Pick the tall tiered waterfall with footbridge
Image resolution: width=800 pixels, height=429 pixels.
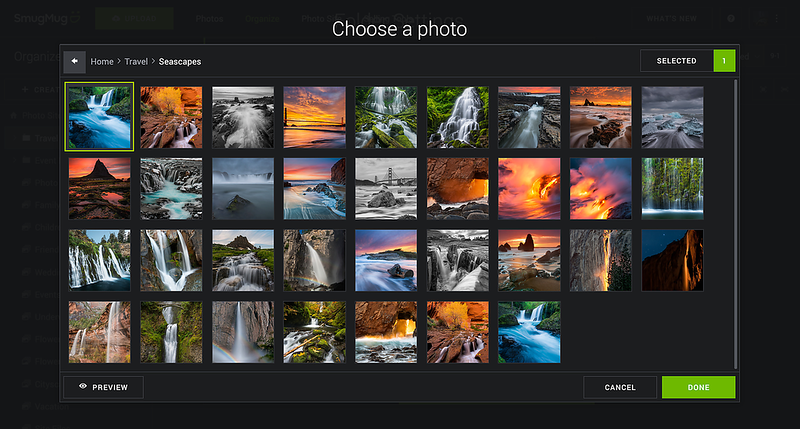click(171, 332)
